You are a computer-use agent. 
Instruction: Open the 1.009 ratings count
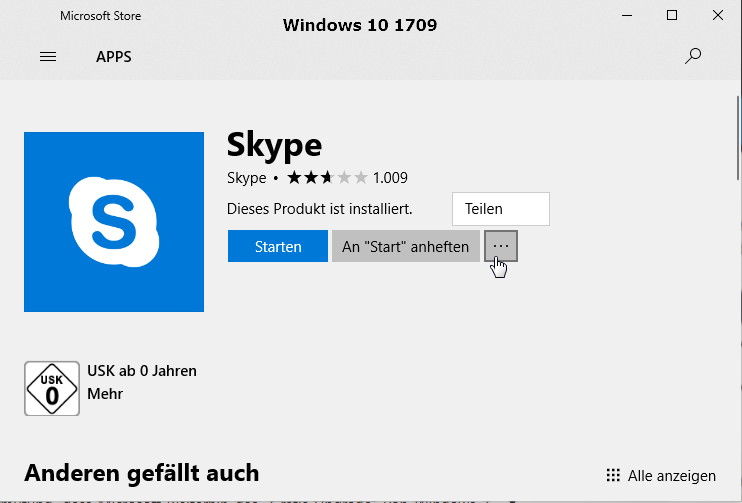click(x=390, y=178)
